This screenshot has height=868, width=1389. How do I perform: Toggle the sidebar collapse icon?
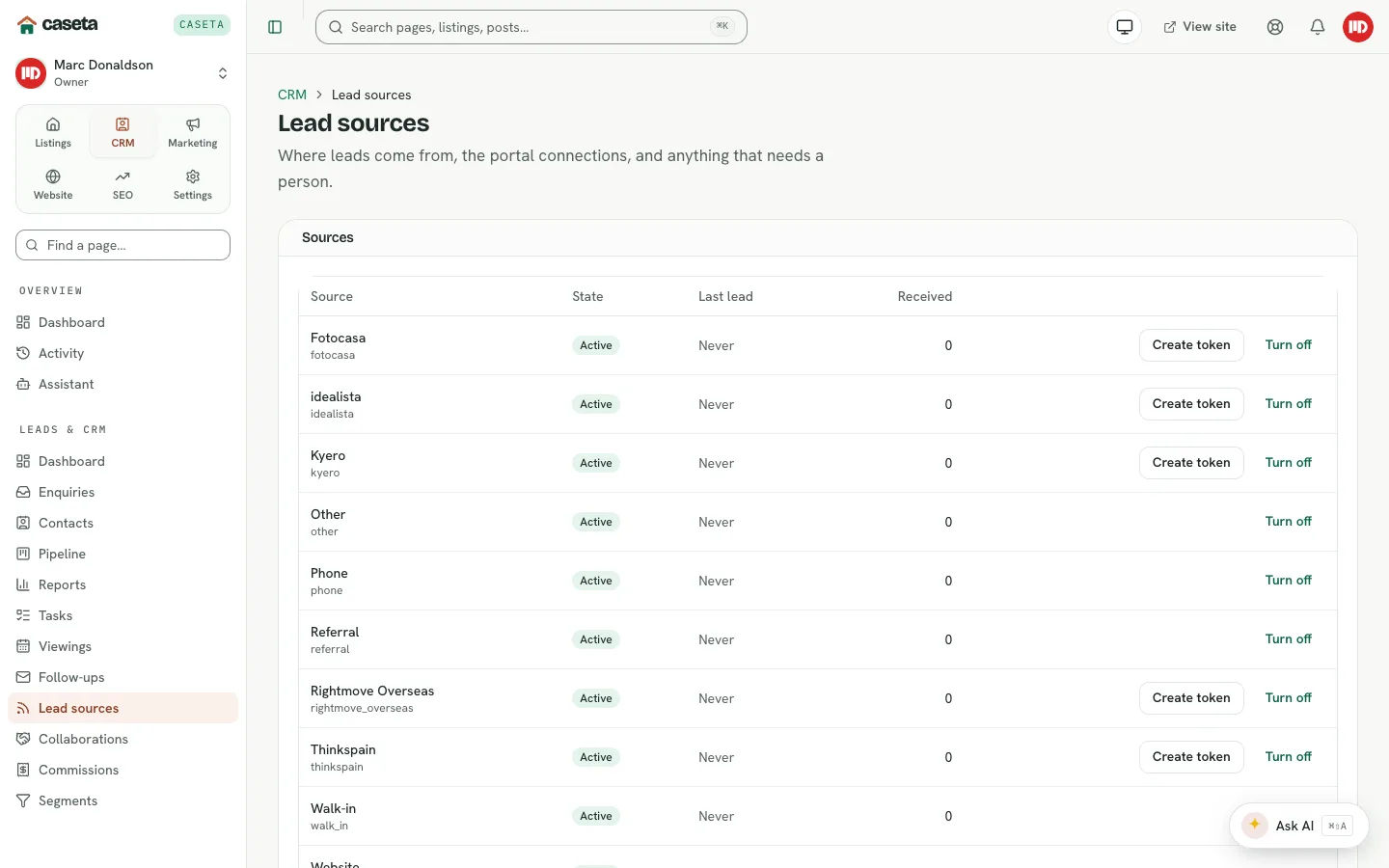[275, 27]
